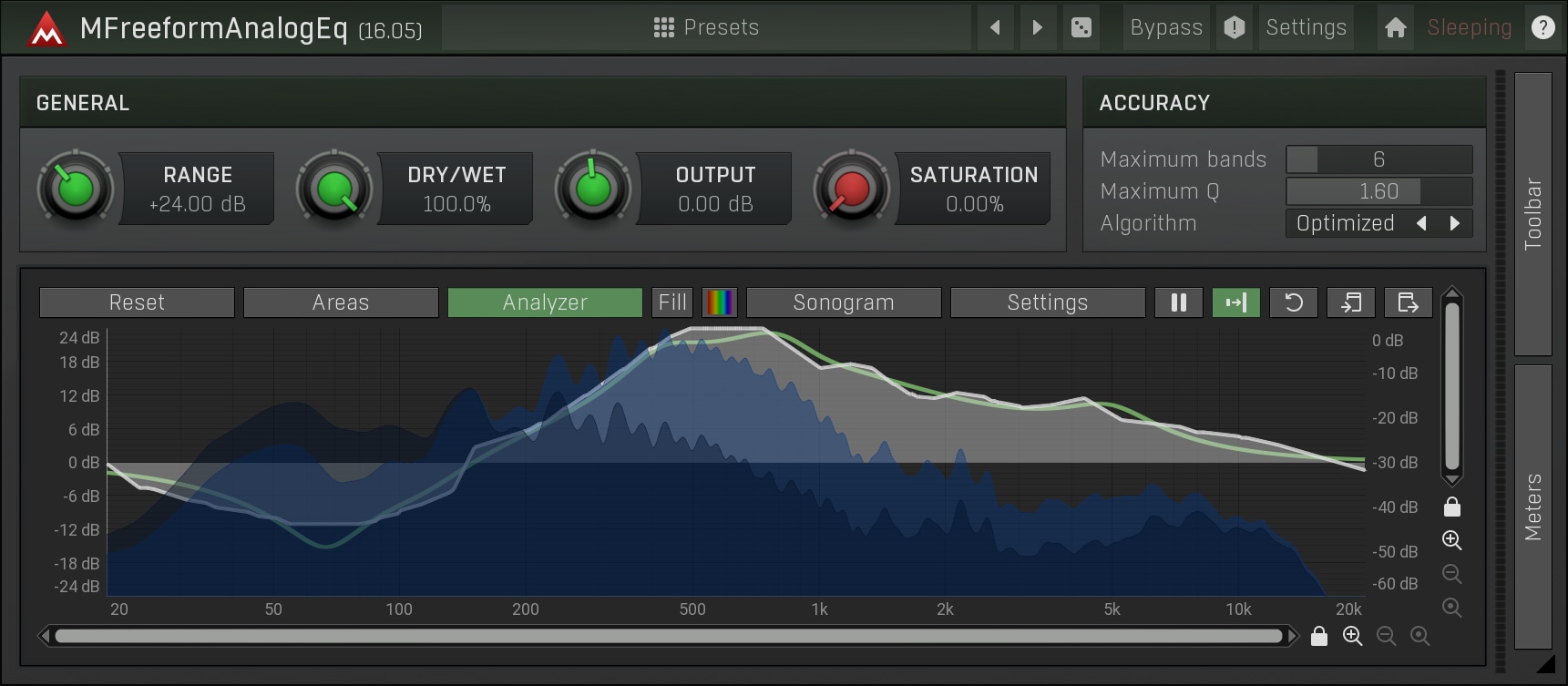Pause the analyzer with pause icon

[x=1178, y=302]
